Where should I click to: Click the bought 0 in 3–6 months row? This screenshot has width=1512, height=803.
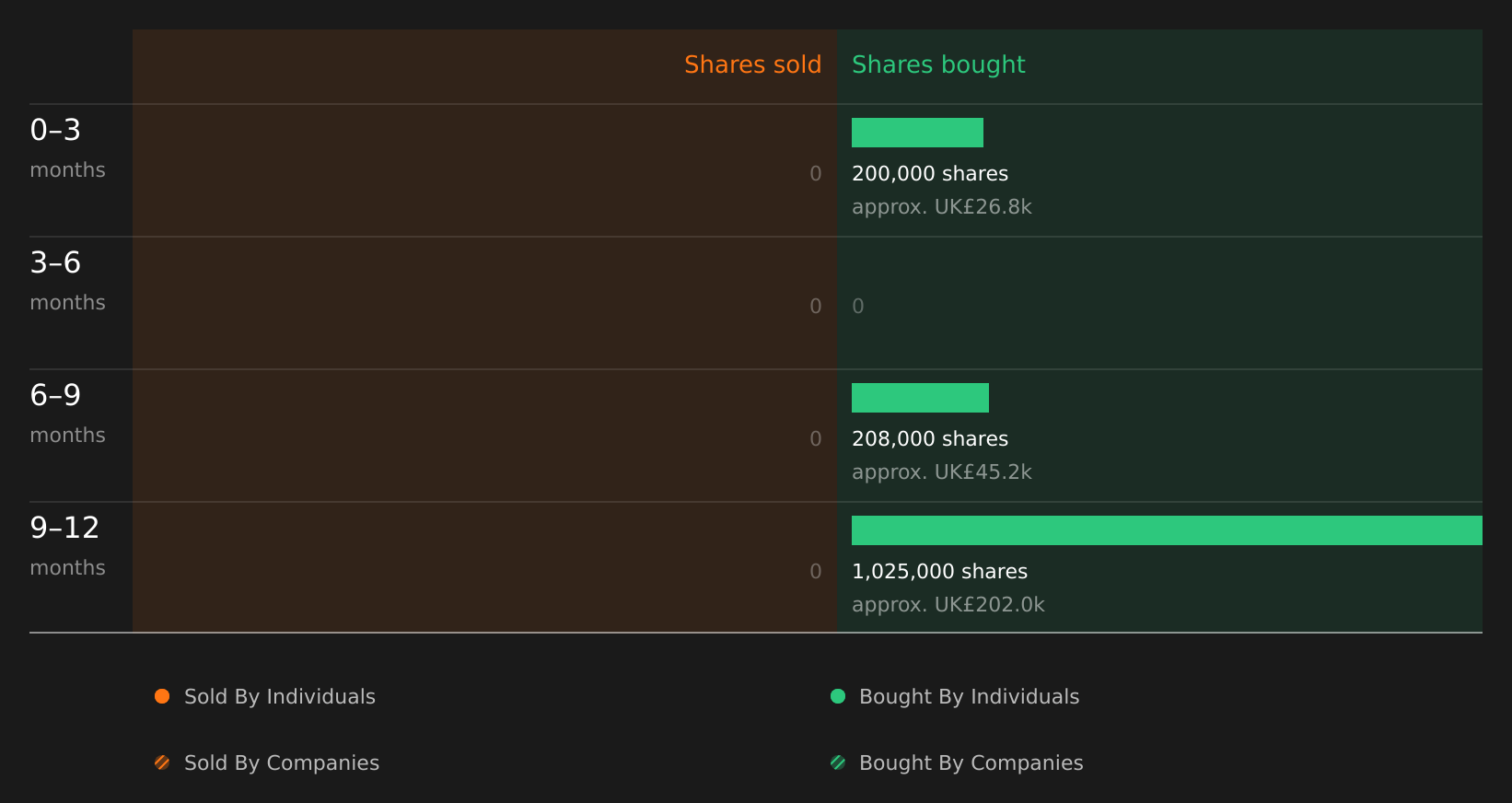click(858, 307)
